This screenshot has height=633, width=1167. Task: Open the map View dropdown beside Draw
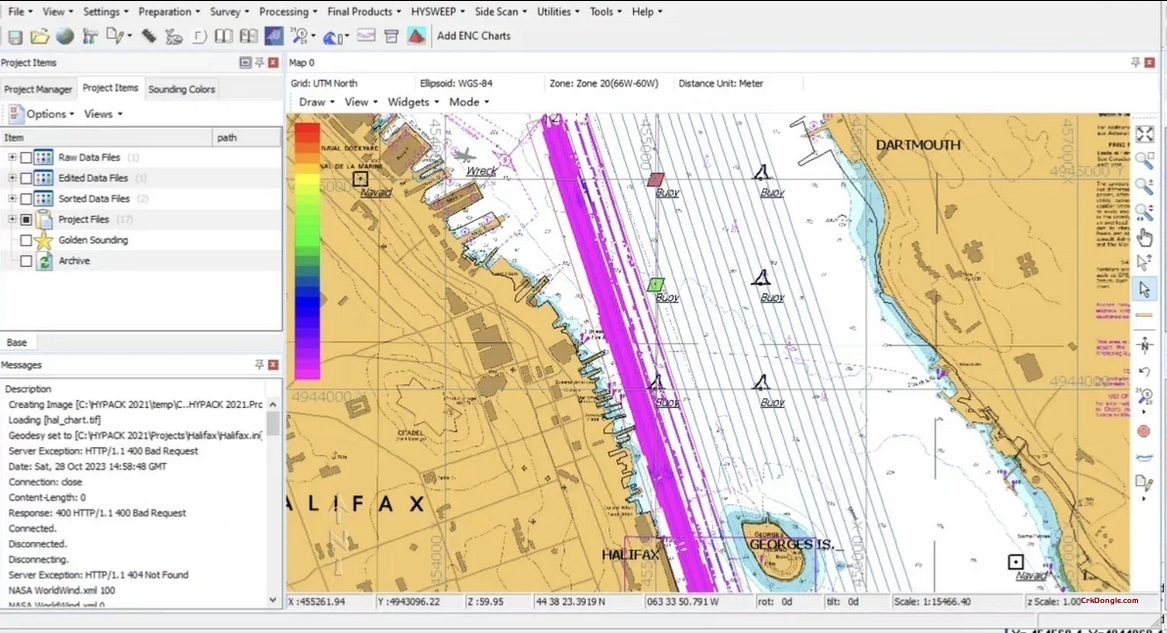[x=360, y=102]
